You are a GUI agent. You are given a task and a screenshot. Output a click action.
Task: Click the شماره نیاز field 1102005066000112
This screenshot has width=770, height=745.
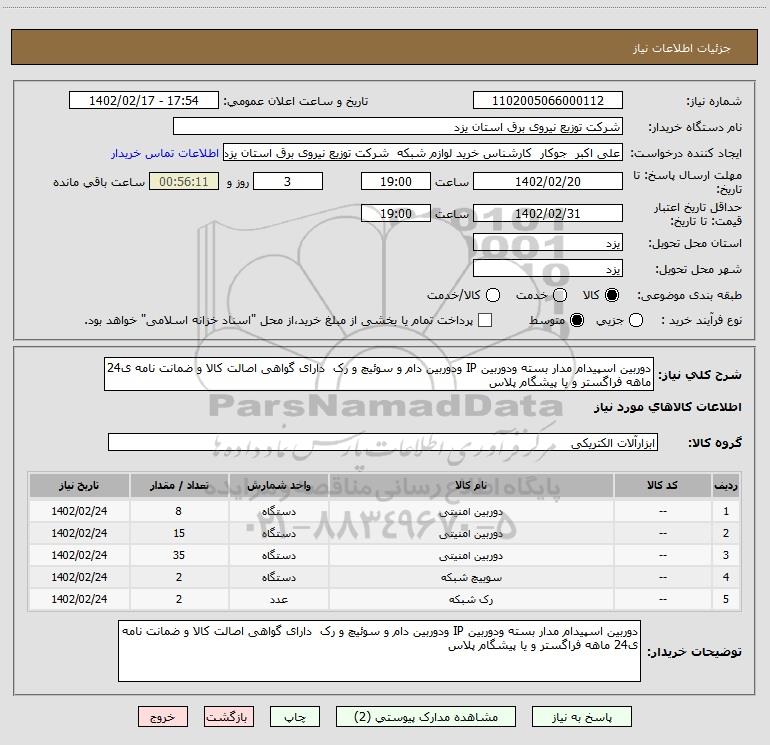[548, 101]
